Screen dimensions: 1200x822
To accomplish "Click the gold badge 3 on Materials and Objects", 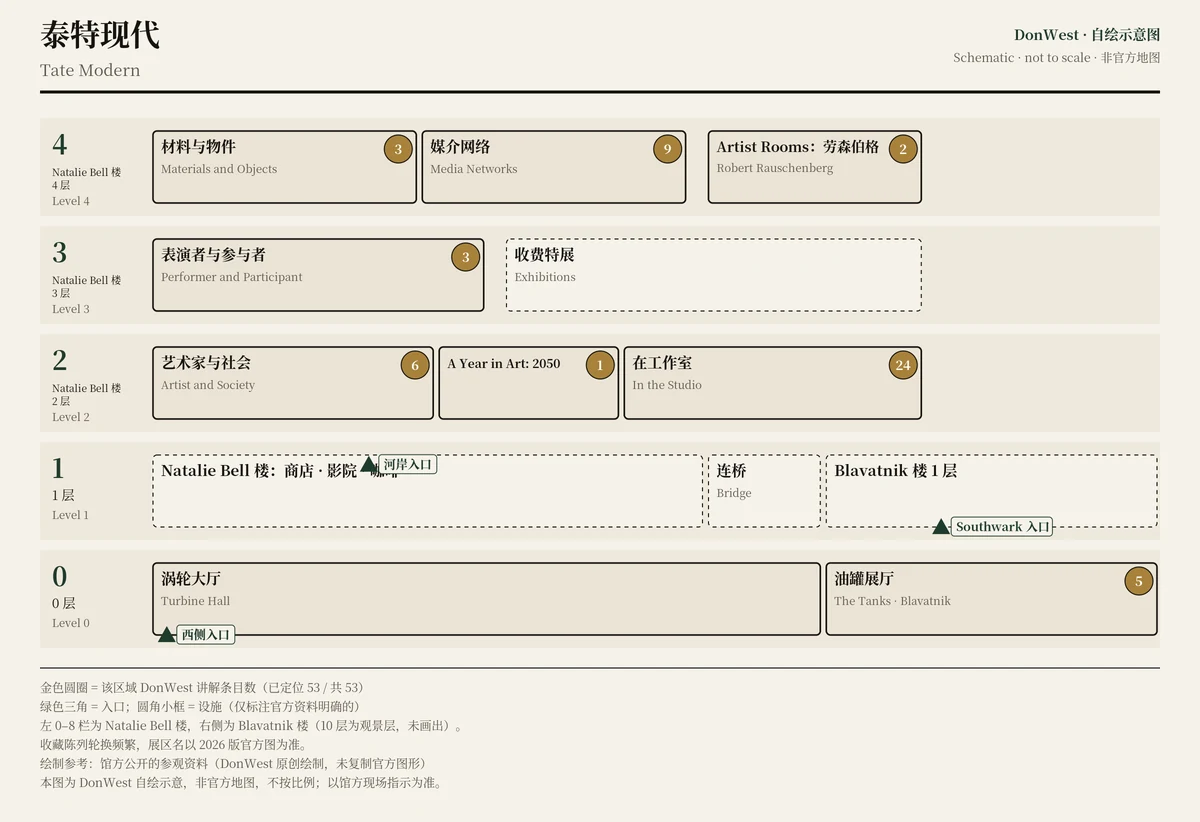I will point(398,150).
